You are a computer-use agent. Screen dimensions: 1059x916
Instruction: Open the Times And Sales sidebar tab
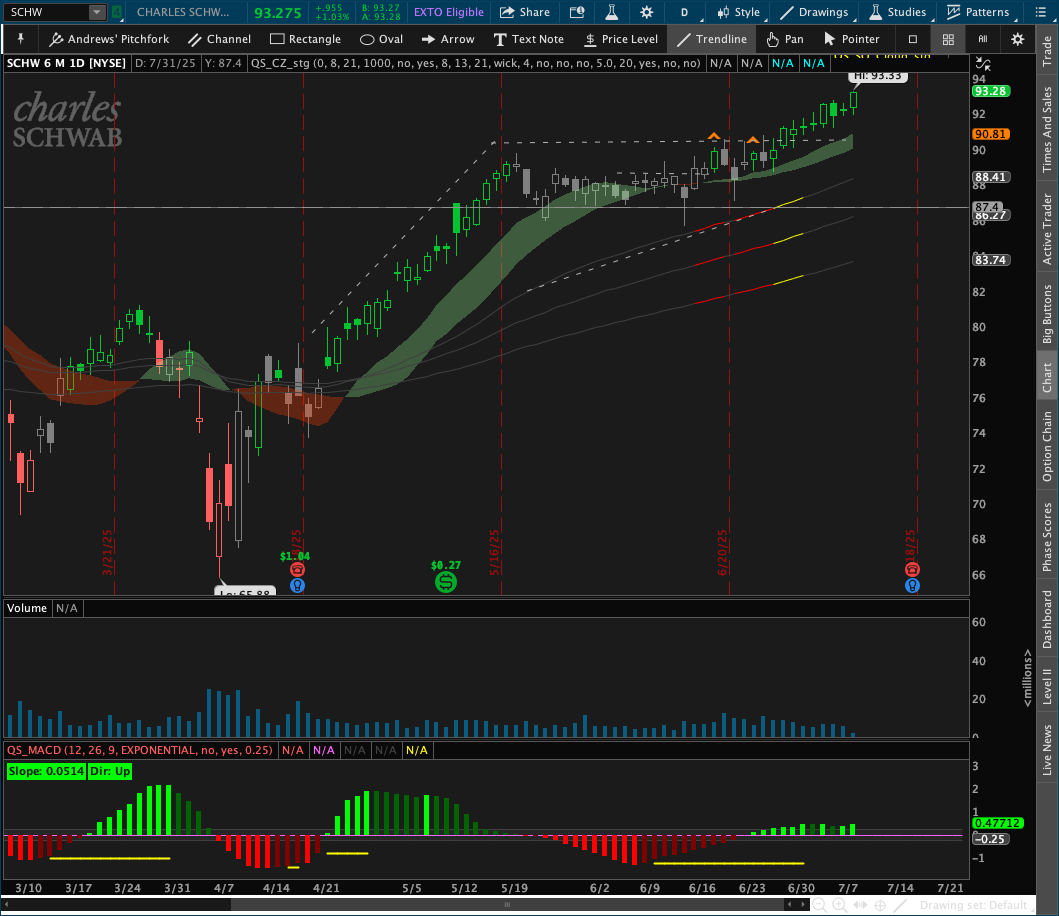click(1048, 129)
